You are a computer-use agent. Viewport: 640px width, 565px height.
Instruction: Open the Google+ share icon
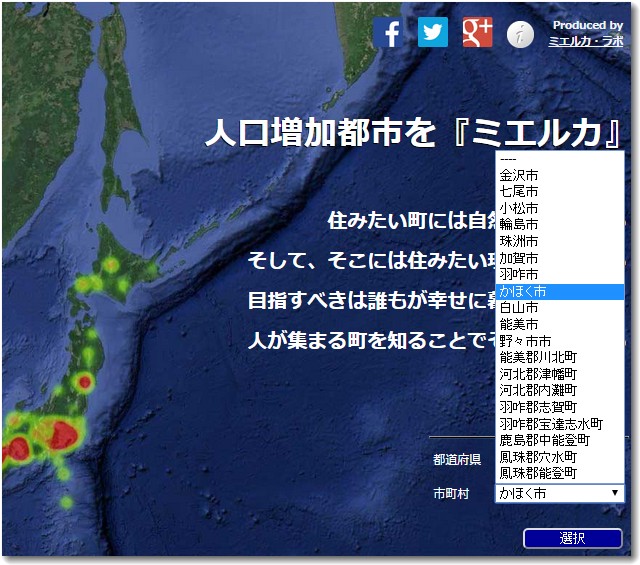click(477, 33)
